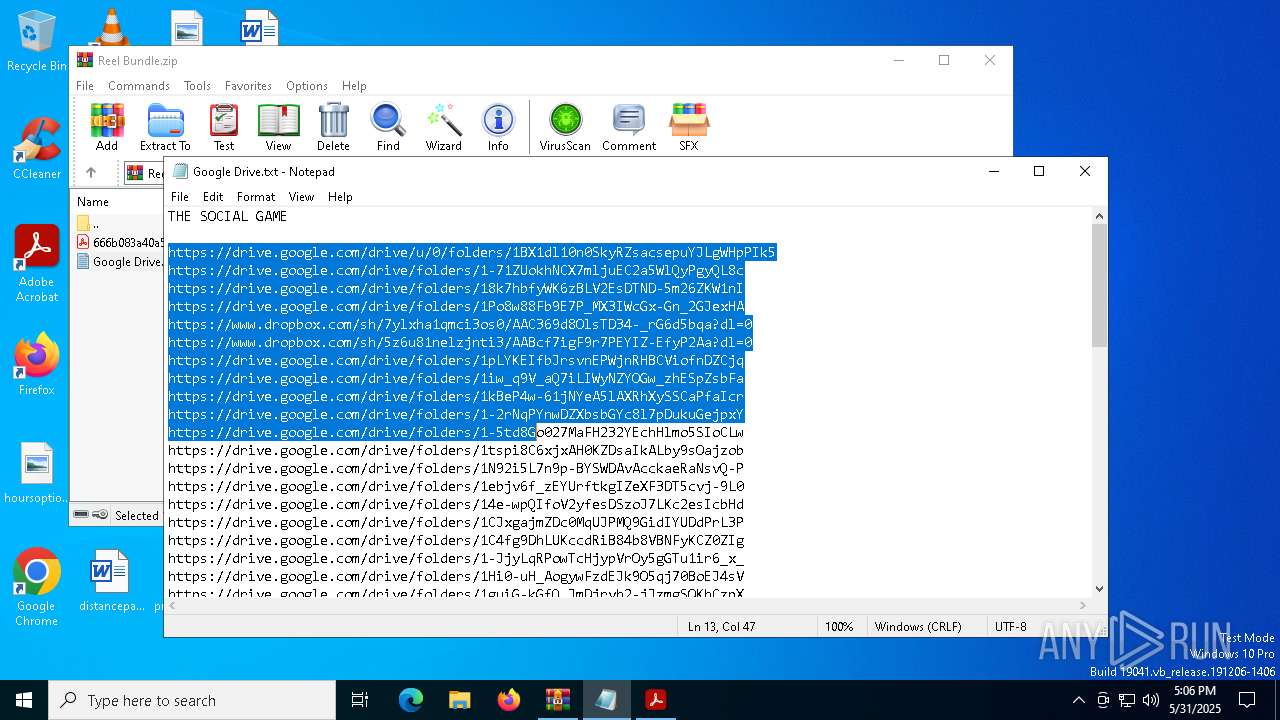This screenshot has width=1280, height=720.
Task: Open WinRAR Tools menu
Action: [x=197, y=86]
